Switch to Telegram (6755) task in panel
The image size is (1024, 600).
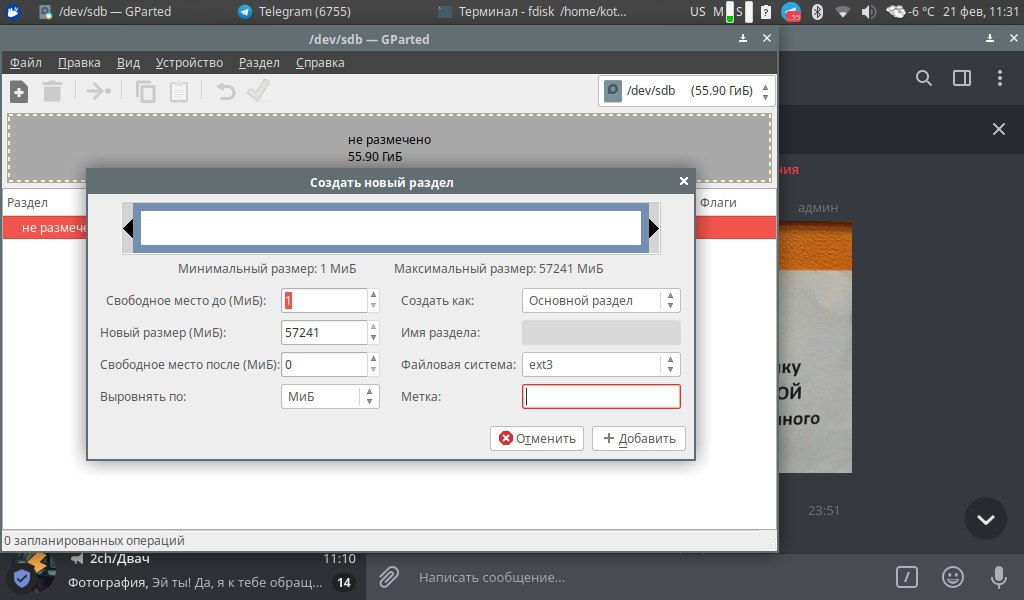coord(295,11)
